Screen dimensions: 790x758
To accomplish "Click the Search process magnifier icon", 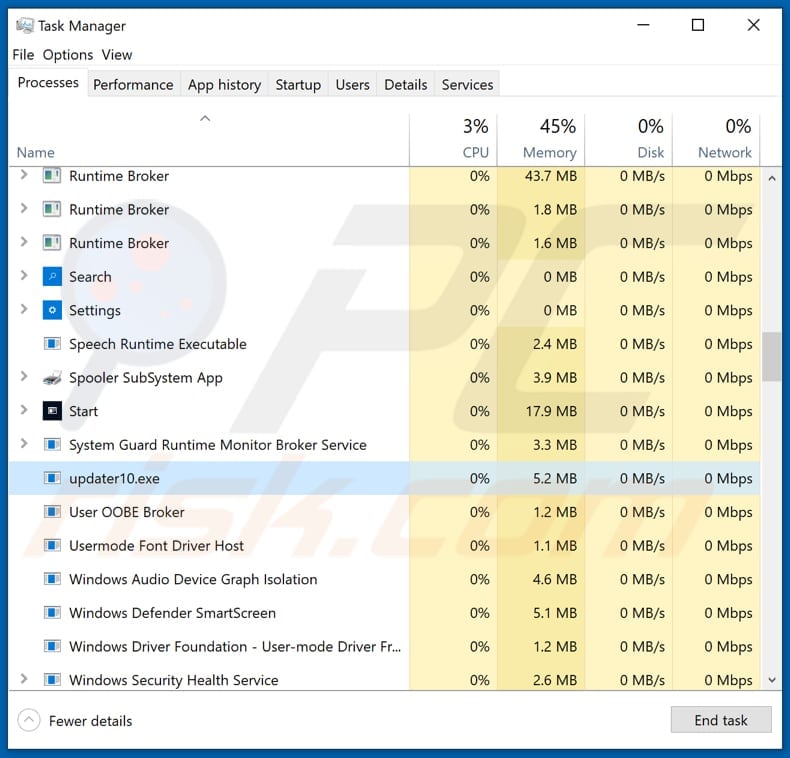I will pos(52,277).
